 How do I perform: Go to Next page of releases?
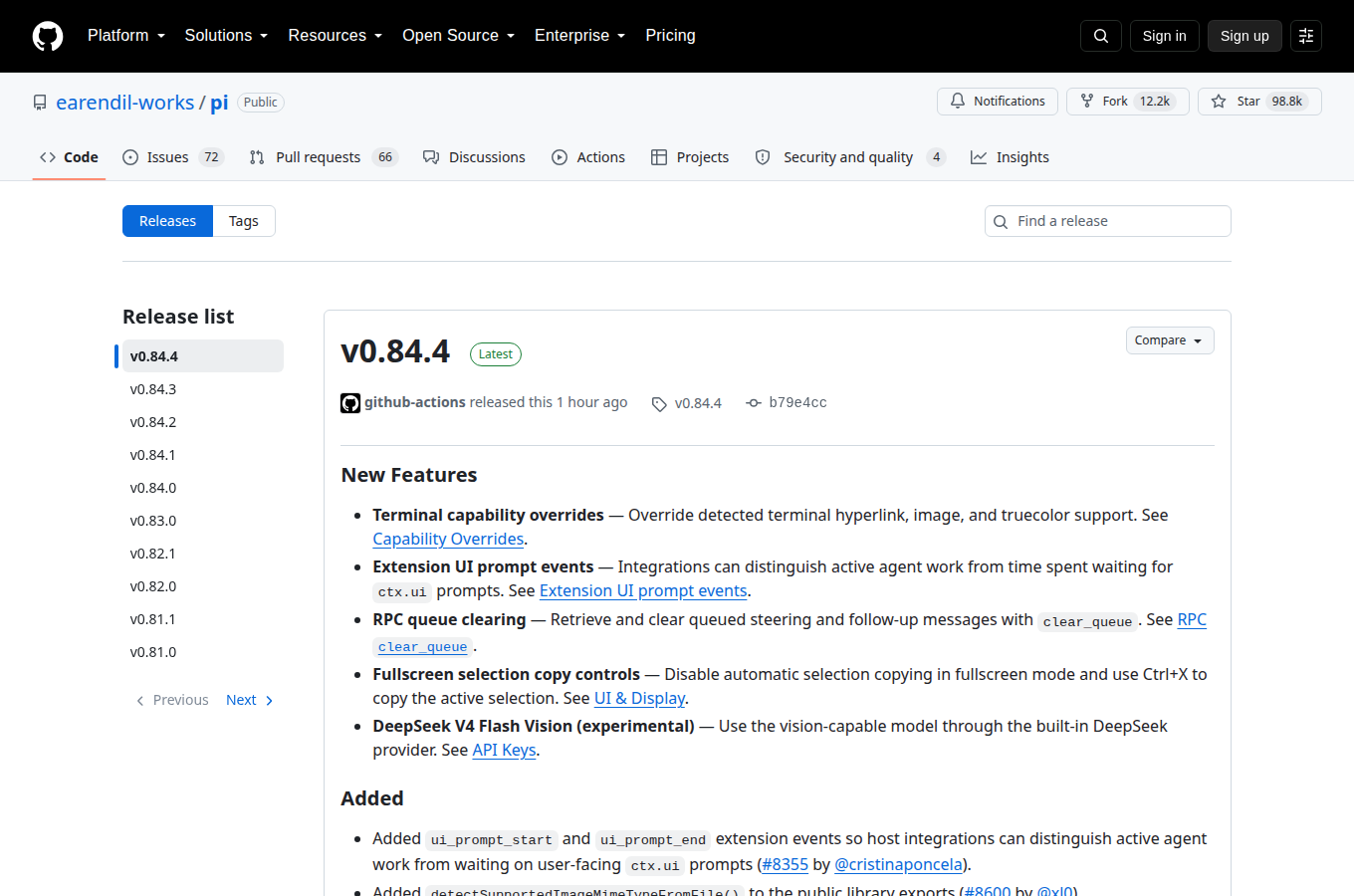[250, 700]
